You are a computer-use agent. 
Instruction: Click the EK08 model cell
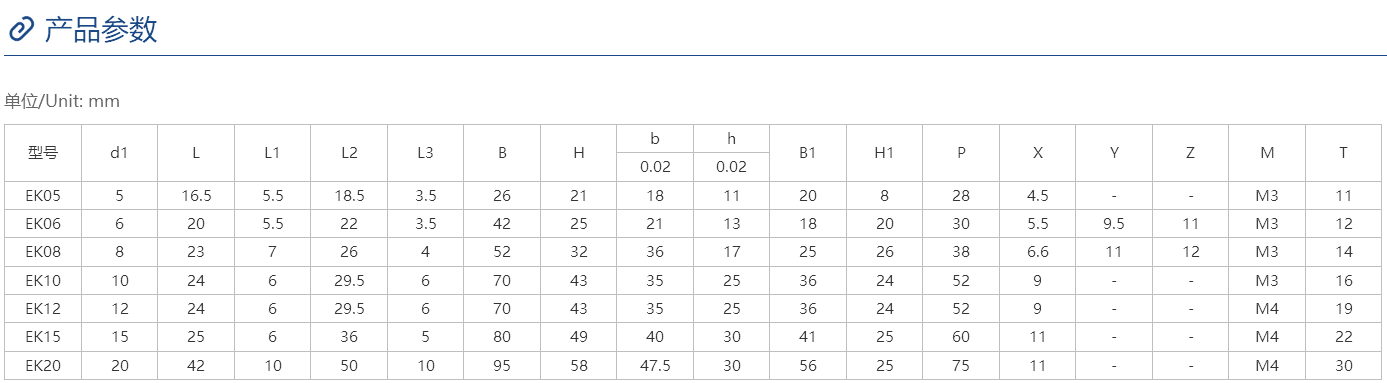[x=43, y=253]
